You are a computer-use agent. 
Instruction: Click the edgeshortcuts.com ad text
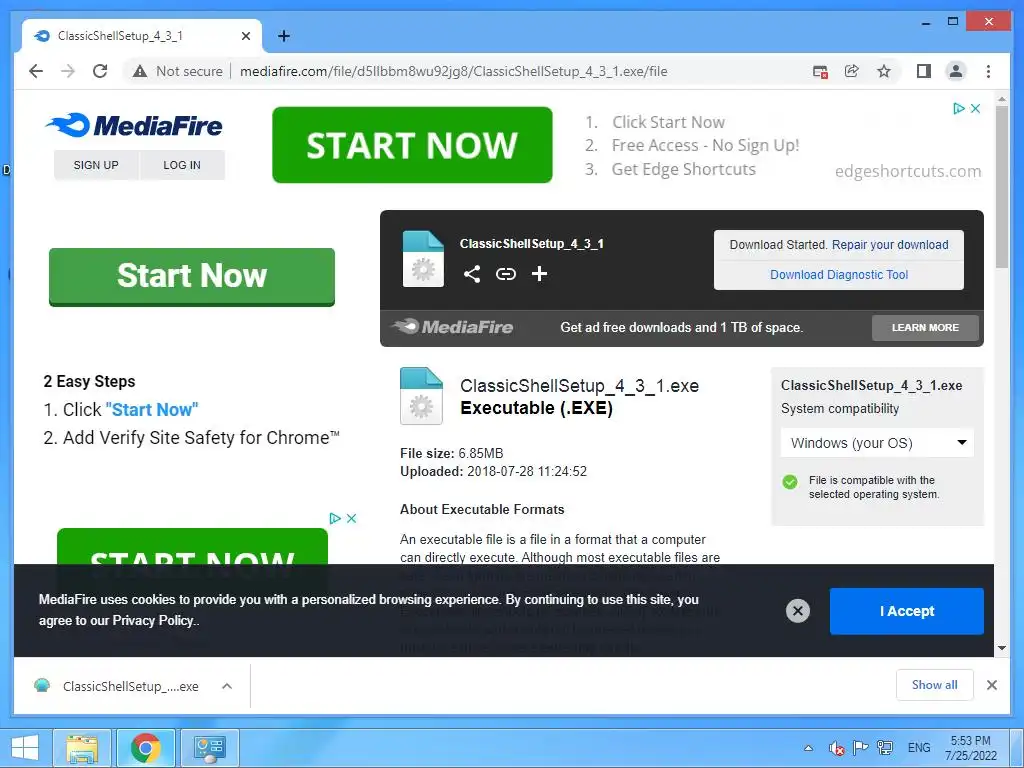tap(908, 171)
